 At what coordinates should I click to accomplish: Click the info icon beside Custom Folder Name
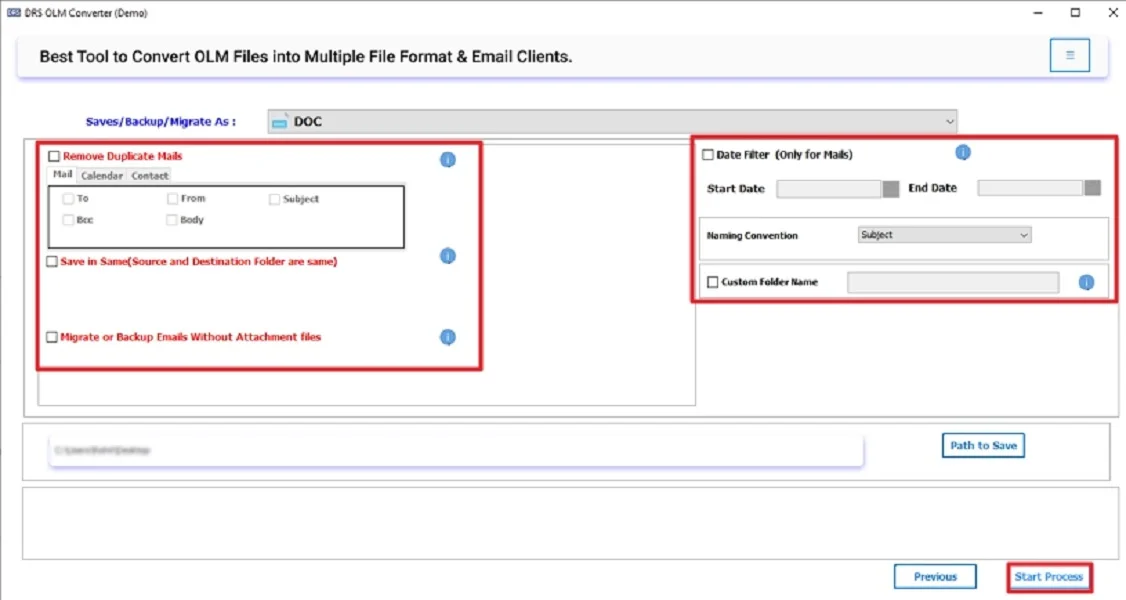[1085, 282]
